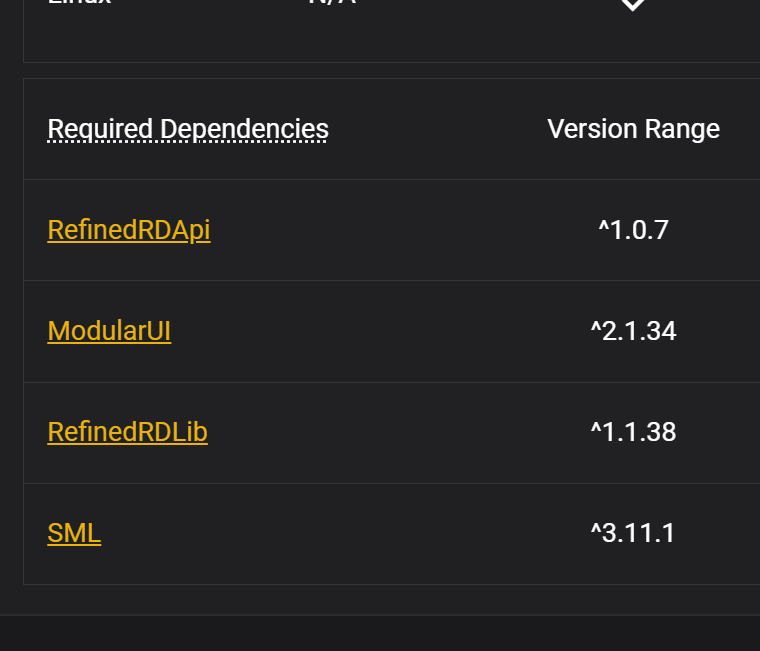Click the ^1.1.38 version range cell
Screen dimensions: 760x651
pos(633,432)
